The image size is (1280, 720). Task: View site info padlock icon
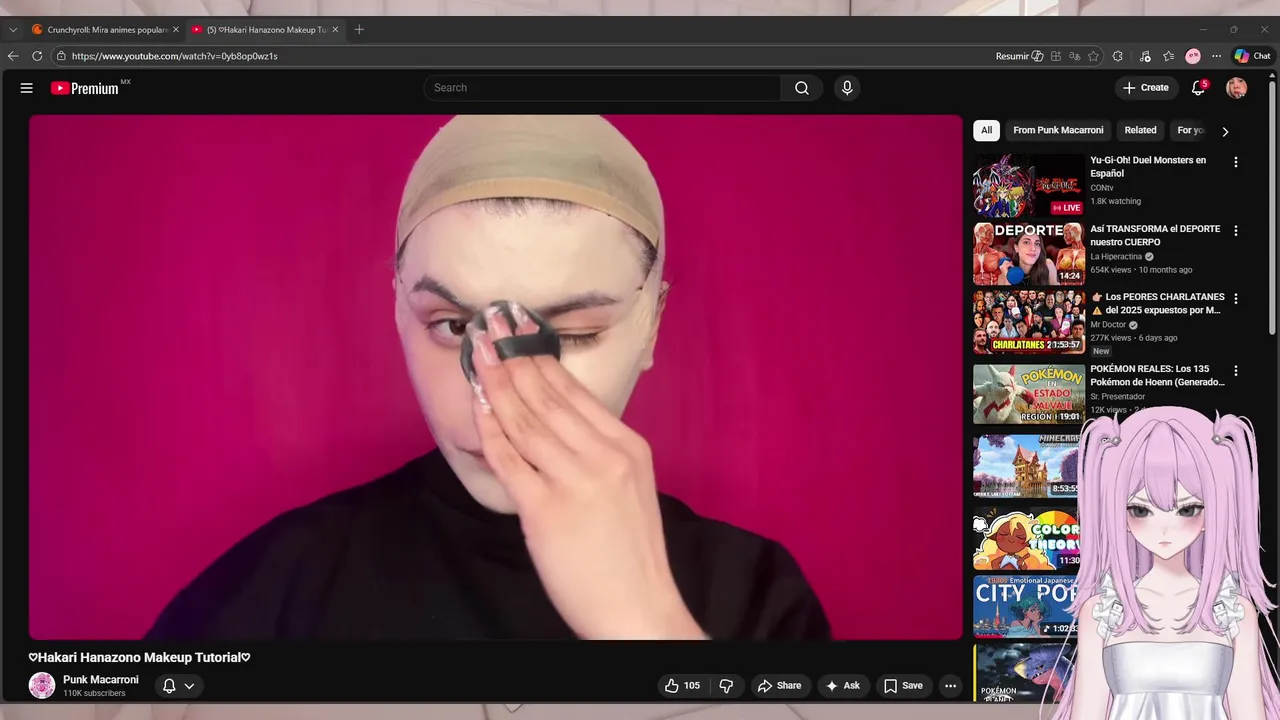pyautogui.click(x=61, y=56)
